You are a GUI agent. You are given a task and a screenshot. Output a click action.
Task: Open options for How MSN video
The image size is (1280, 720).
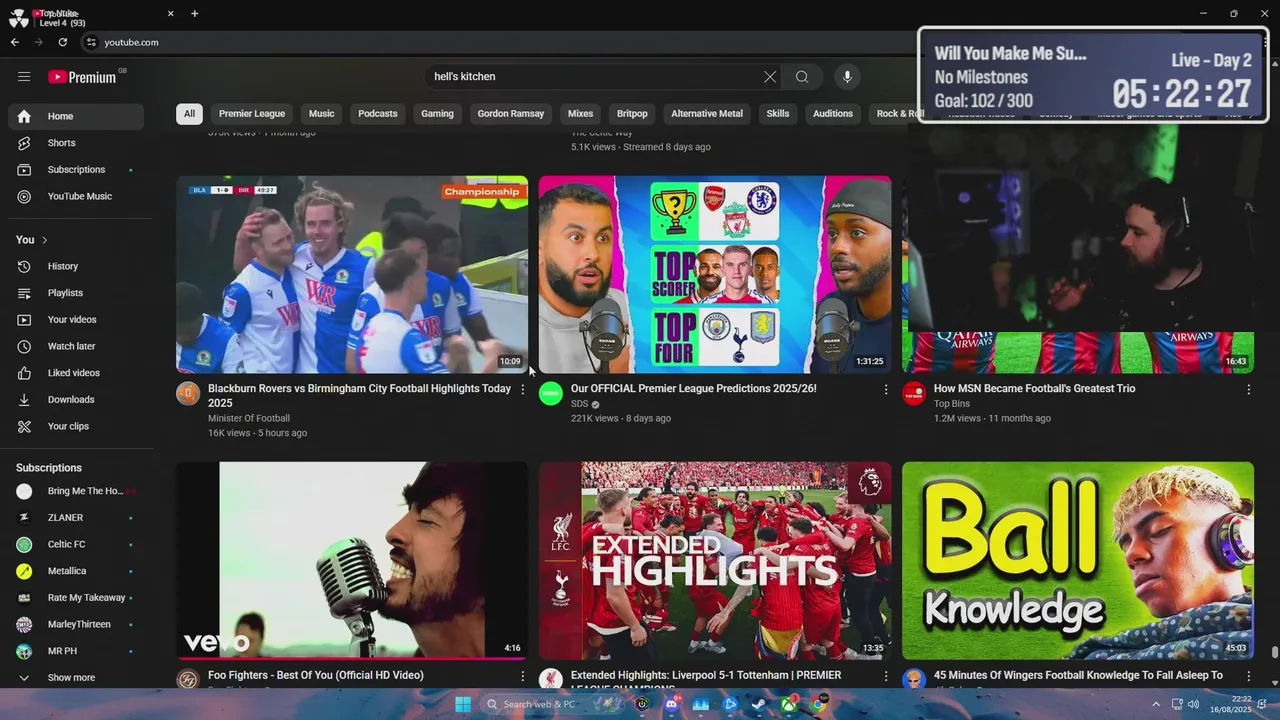(x=1248, y=390)
